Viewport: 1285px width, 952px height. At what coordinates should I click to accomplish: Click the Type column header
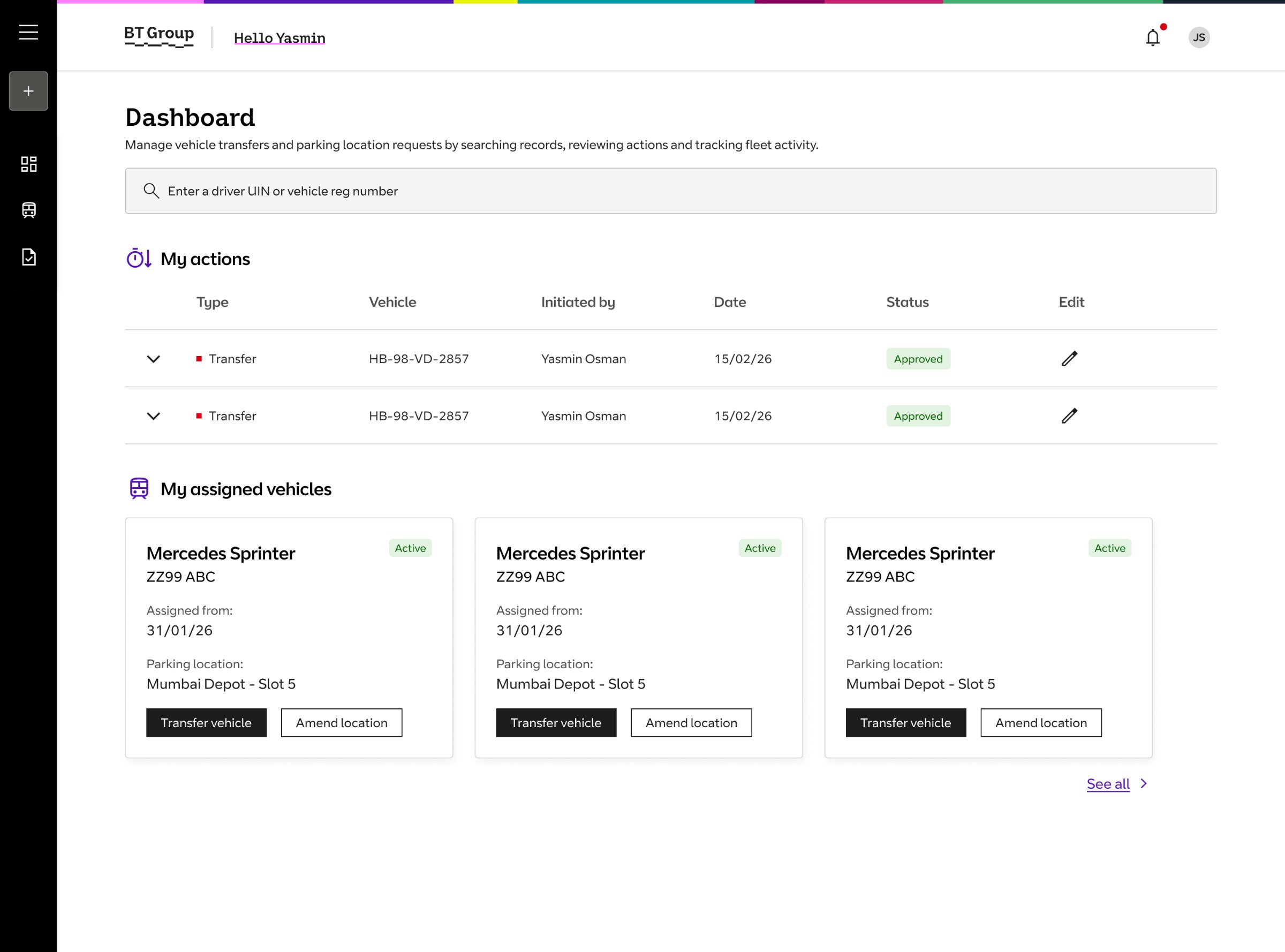pos(212,302)
